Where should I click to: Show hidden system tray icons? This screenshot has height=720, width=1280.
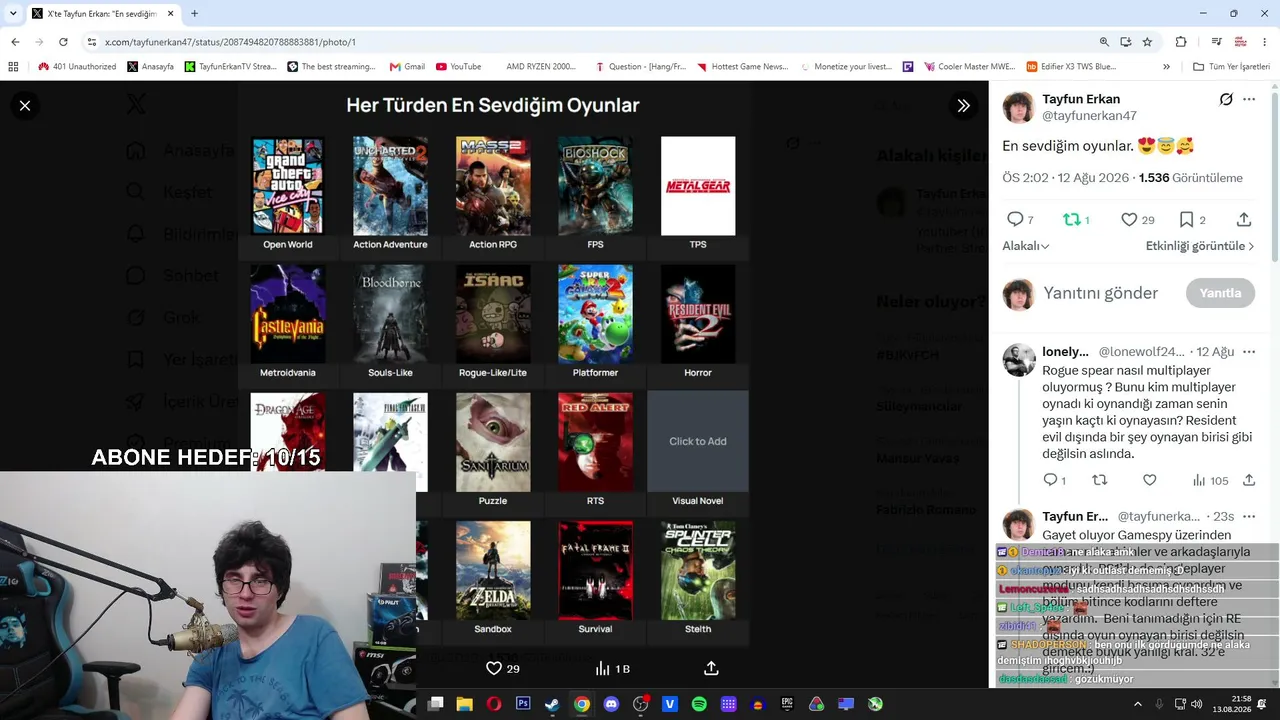[1137, 704]
